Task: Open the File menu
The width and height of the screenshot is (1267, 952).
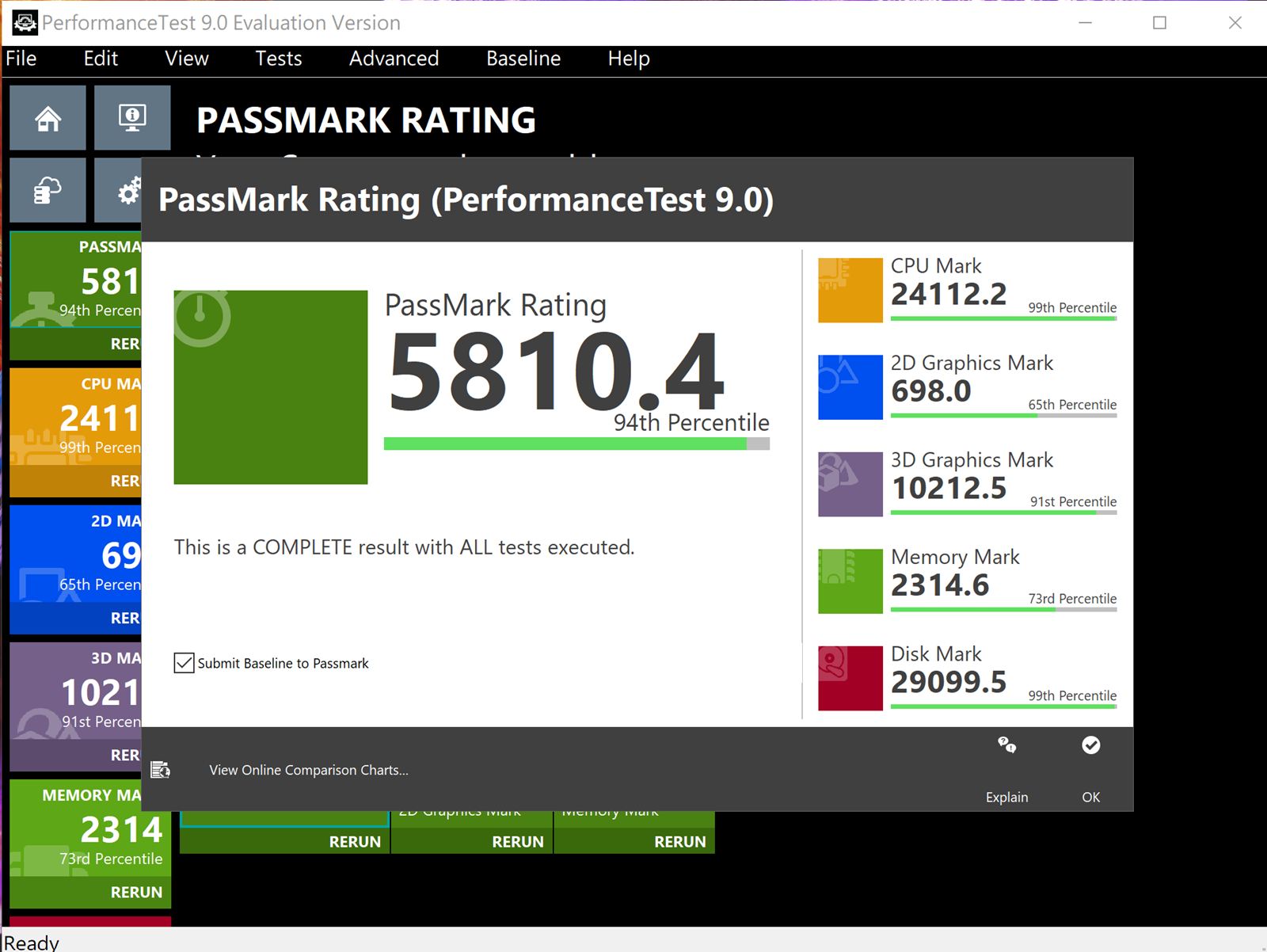Action: pos(21,59)
